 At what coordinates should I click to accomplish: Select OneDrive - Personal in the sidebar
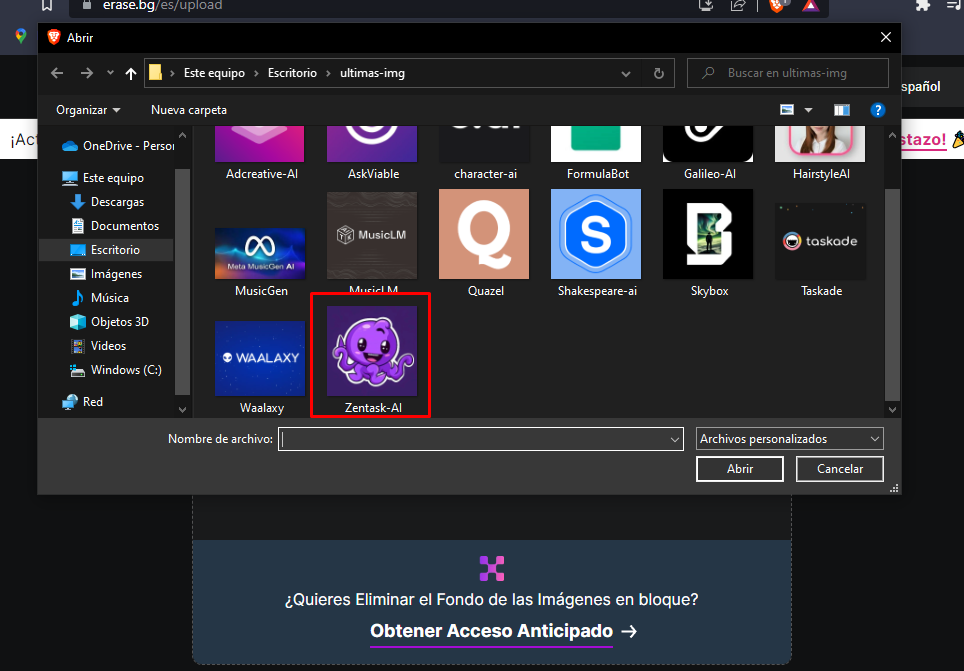118,146
